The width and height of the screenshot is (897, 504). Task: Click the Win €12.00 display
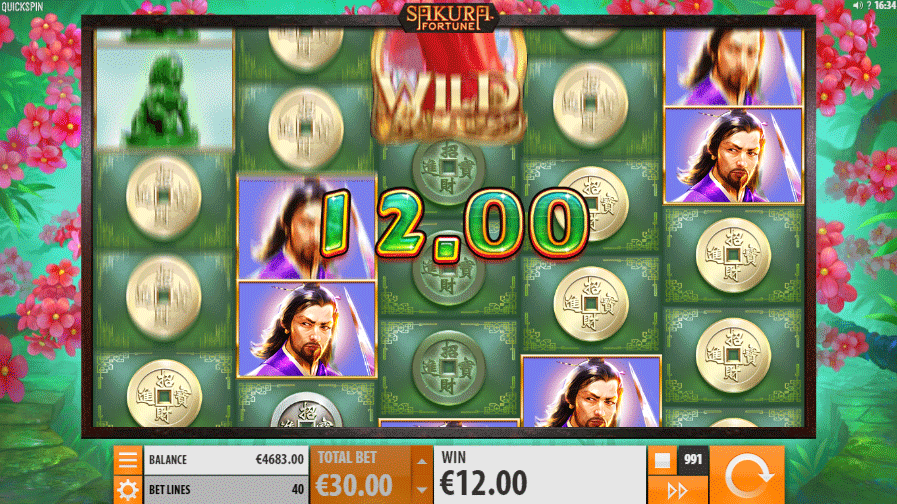pos(540,475)
